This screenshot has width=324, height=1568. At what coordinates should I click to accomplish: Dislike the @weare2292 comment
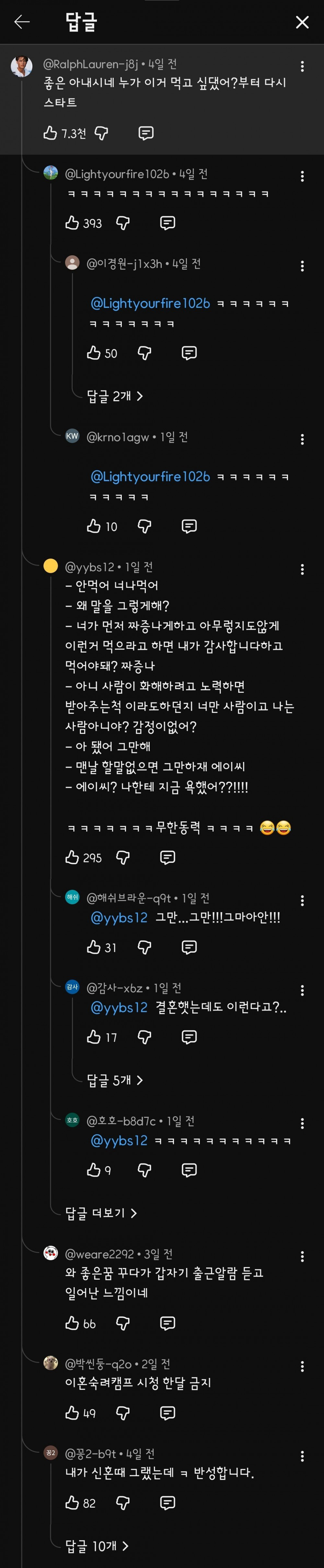[x=123, y=1323]
